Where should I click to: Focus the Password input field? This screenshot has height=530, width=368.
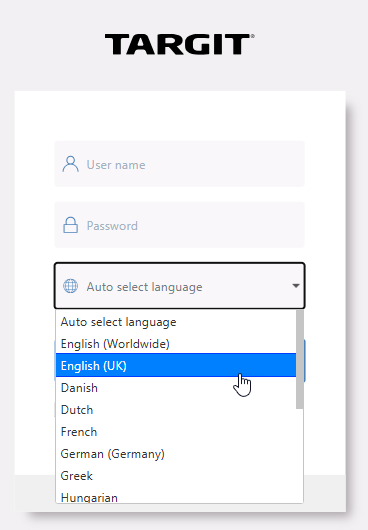click(179, 225)
